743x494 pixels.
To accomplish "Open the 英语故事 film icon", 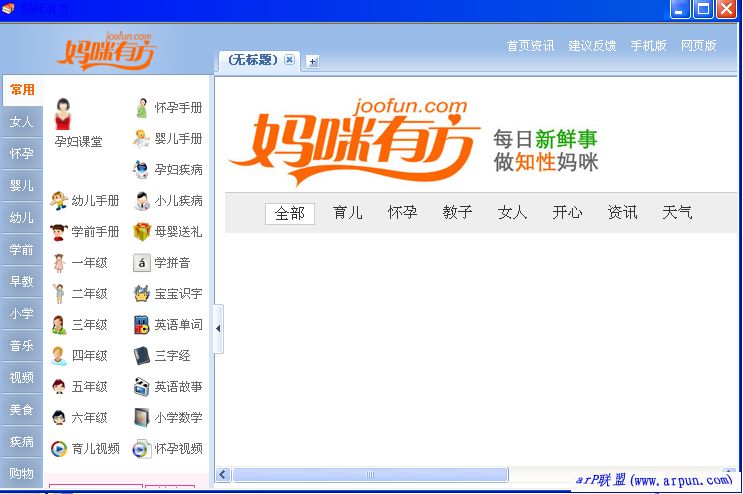I will tap(142, 386).
